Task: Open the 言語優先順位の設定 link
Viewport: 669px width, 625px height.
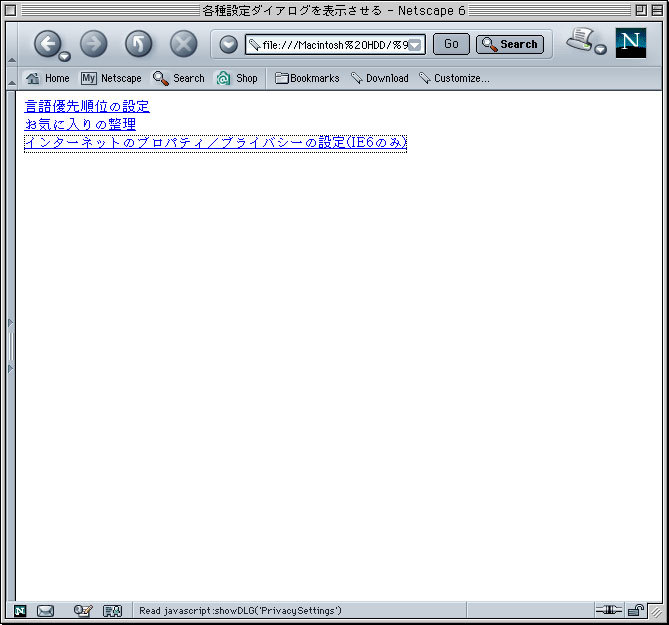Action: pos(87,106)
